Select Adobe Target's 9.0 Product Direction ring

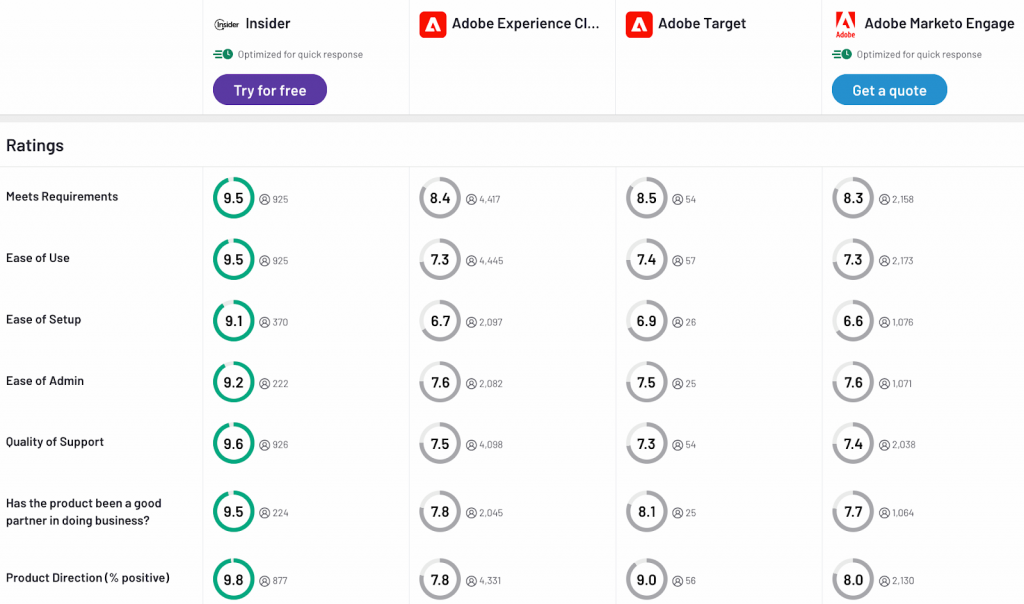coord(647,580)
